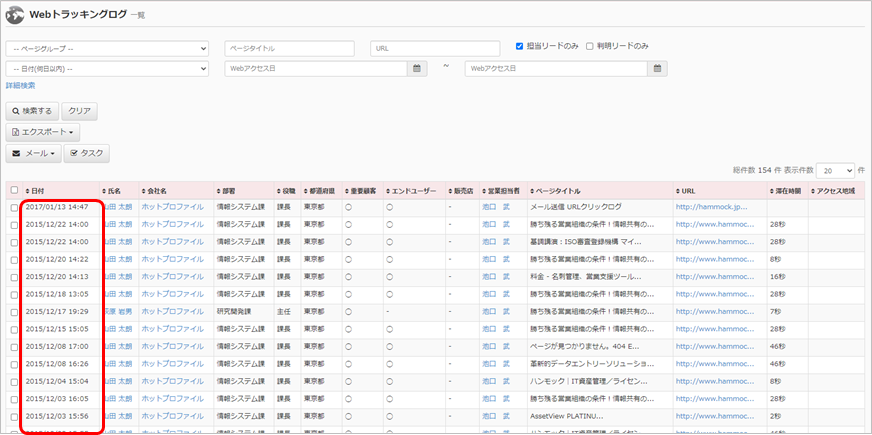Select the 研究開発課 department cell
This screenshot has height=435, width=872.
click(x=234, y=311)
